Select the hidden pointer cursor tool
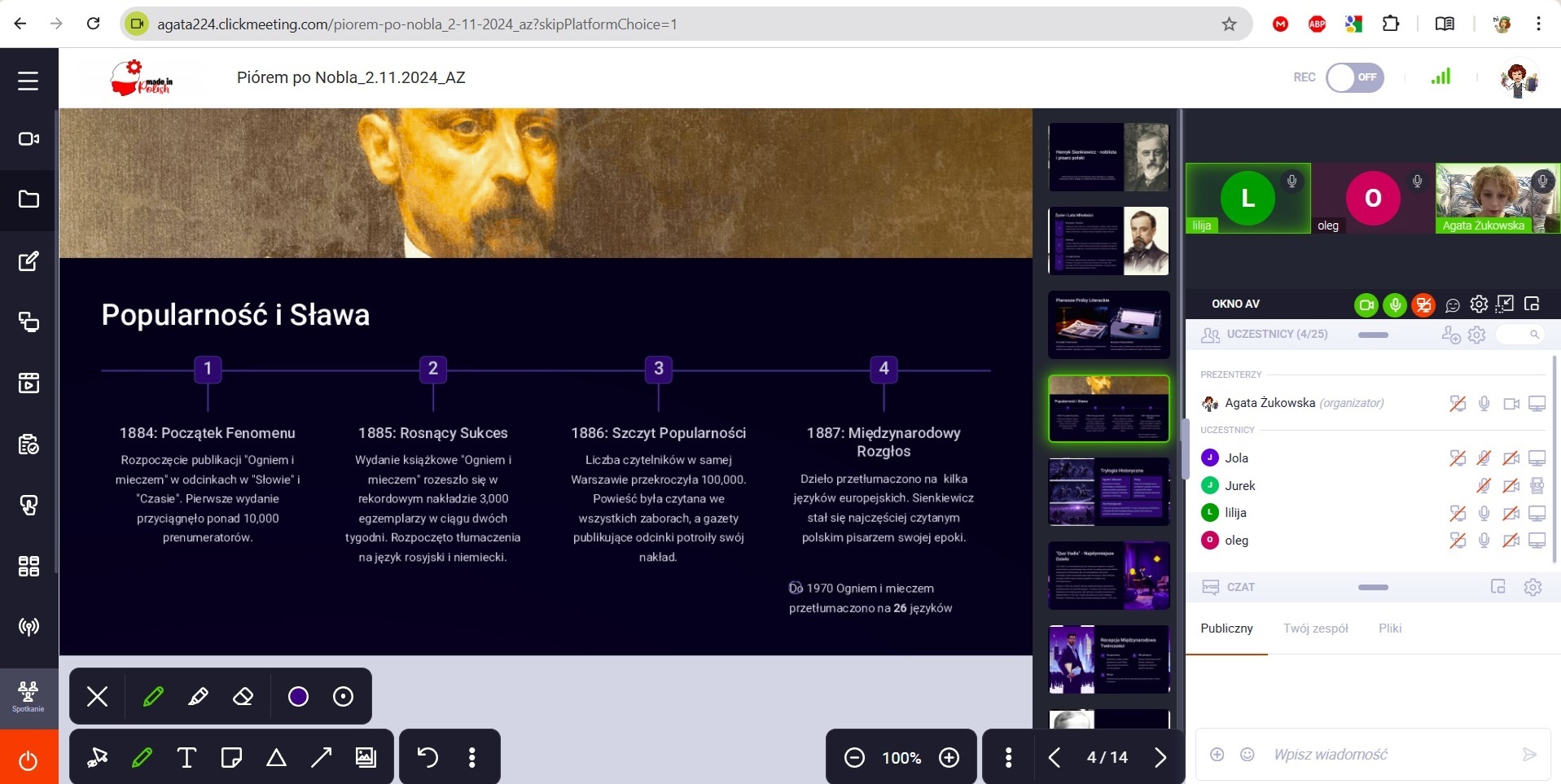Screen dimensions: 1561x784 pyautogui.click(x=98, y=758)
